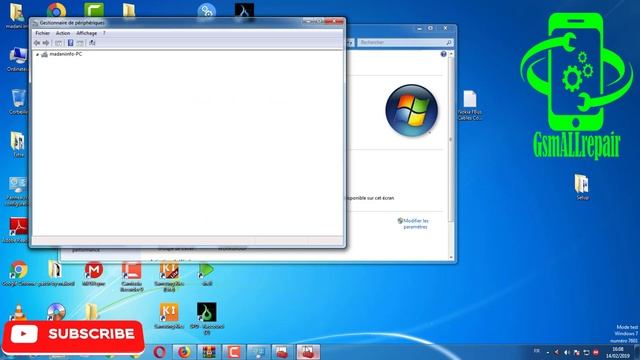This screenshot has width=640, height=360.
Task: Open the Action menu
Action: [x=63, y=33]
